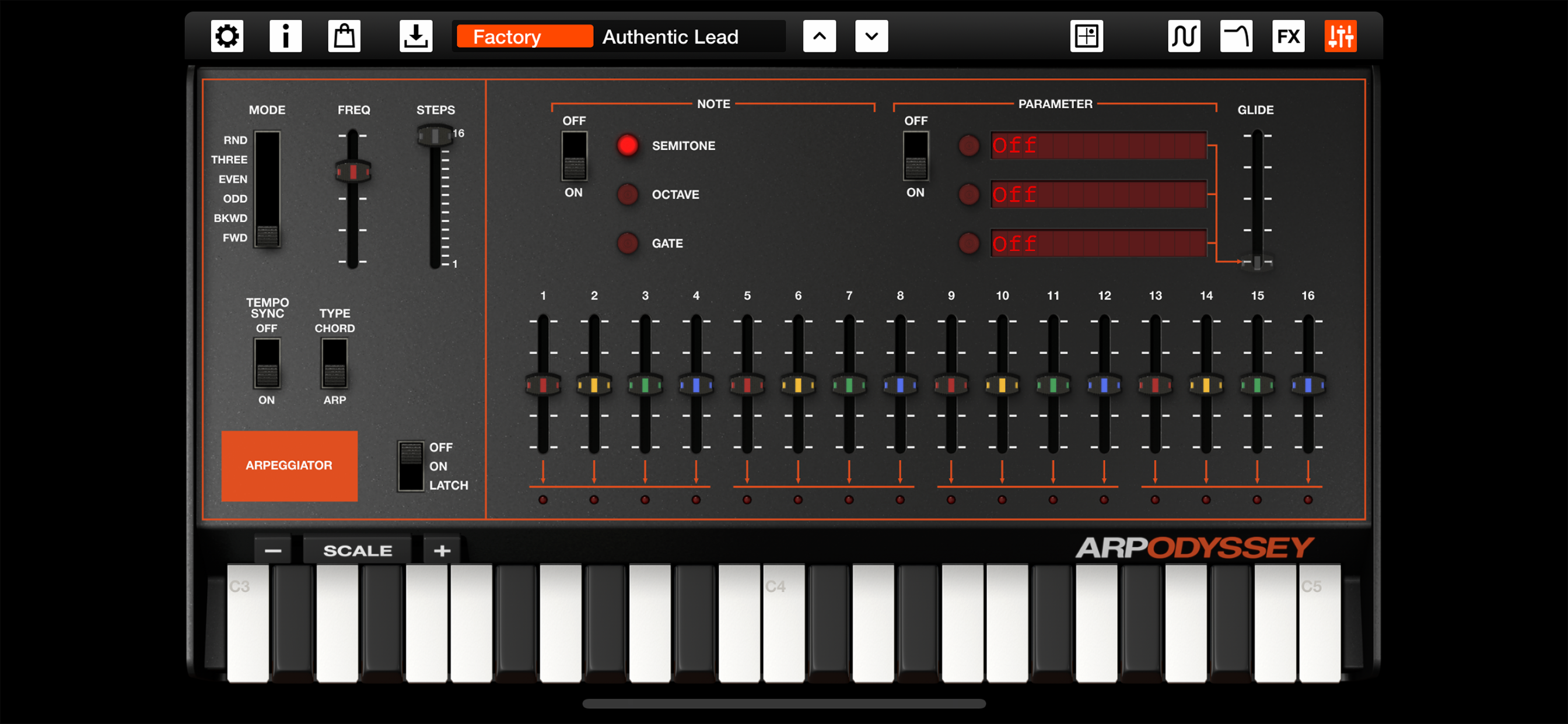Flip the TEMPO SYNC switch
The height and width of the screenshot is (724, 1568).
pyautogui.click(x=267, y=364)
